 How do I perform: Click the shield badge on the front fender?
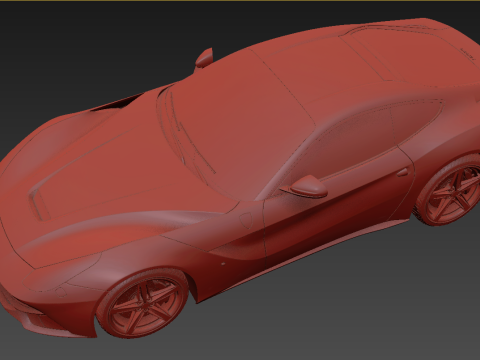coord(246,220)
